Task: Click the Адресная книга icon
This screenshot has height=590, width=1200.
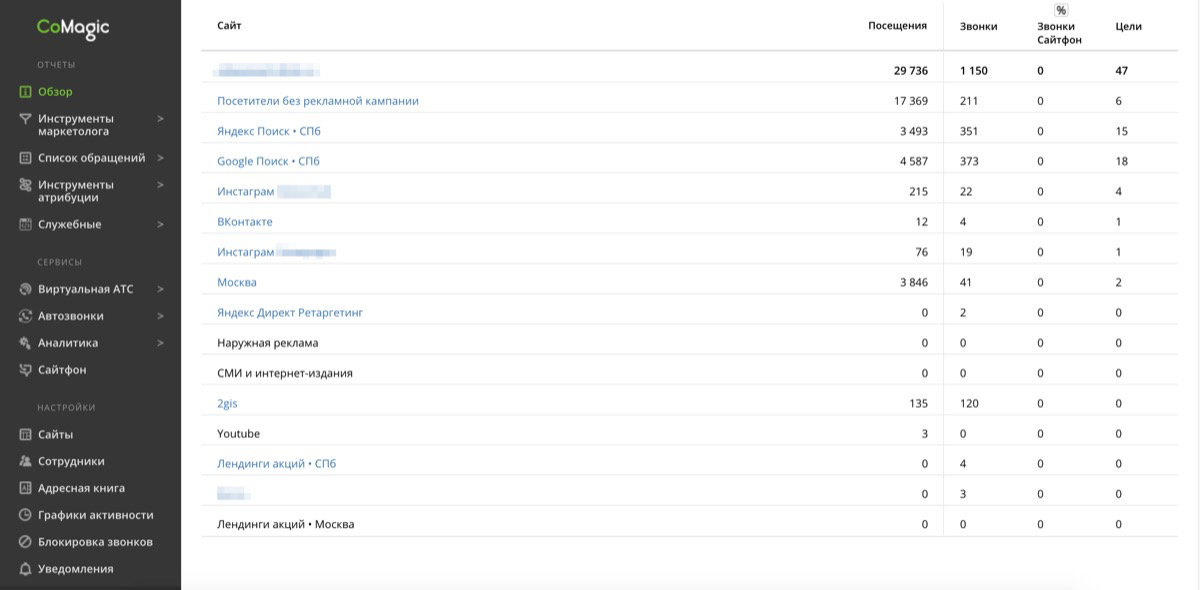Action: point(26,489)
